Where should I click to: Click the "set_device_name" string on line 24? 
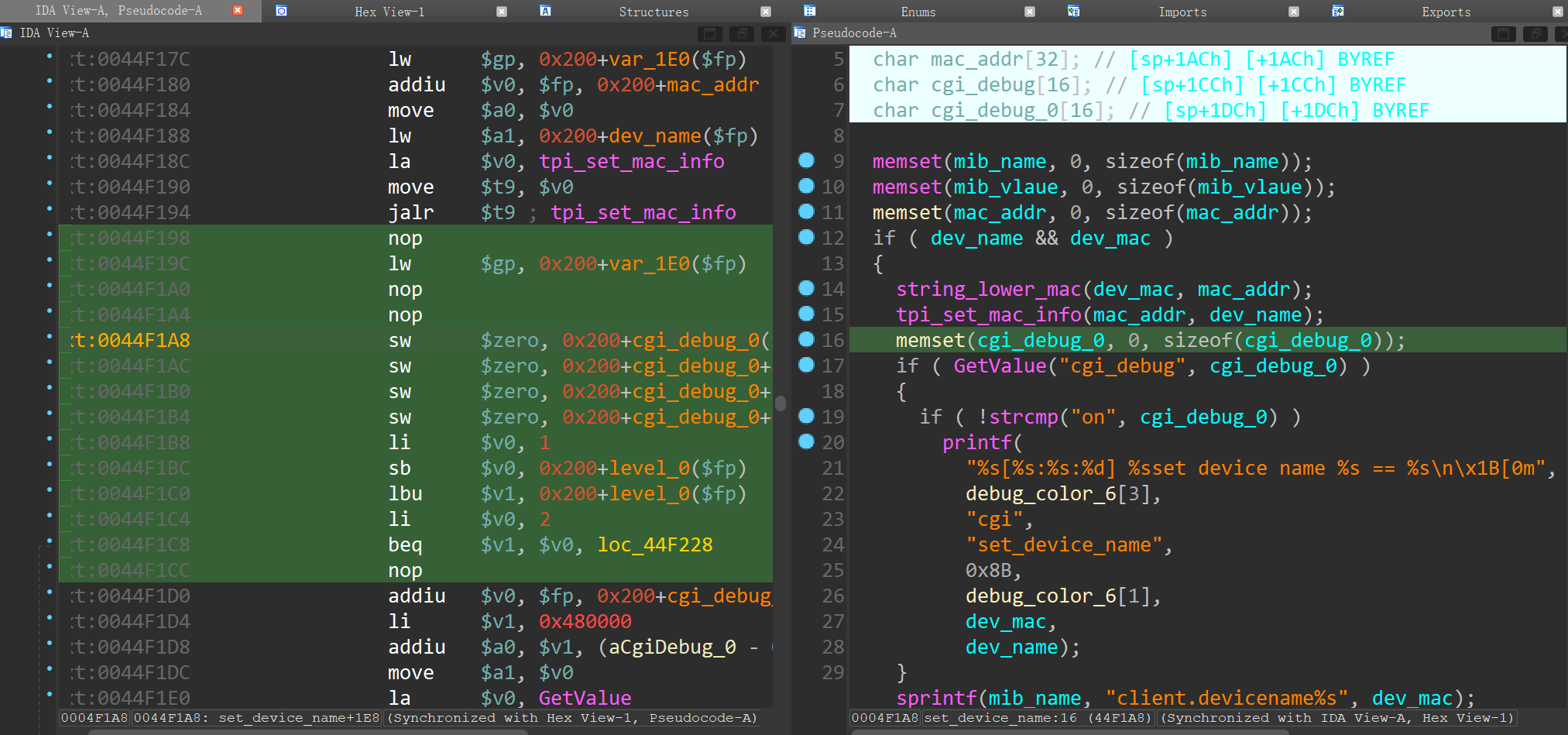click(x=1064, y=544)
